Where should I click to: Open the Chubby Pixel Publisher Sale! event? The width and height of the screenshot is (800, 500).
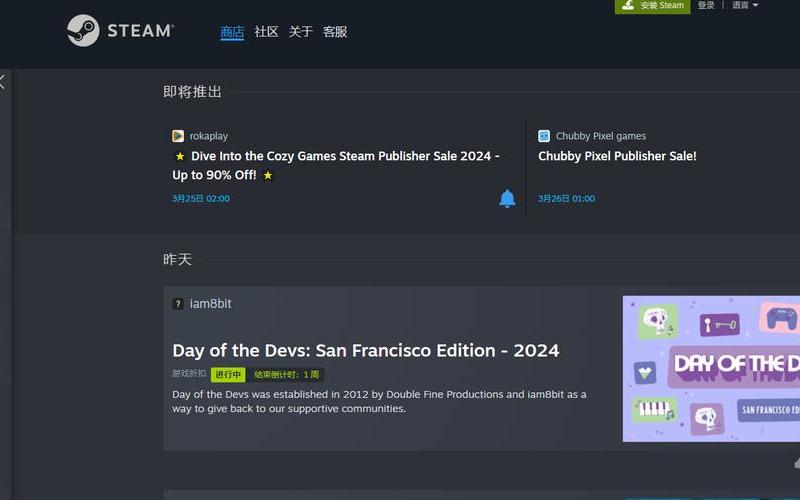click(617, 156)
